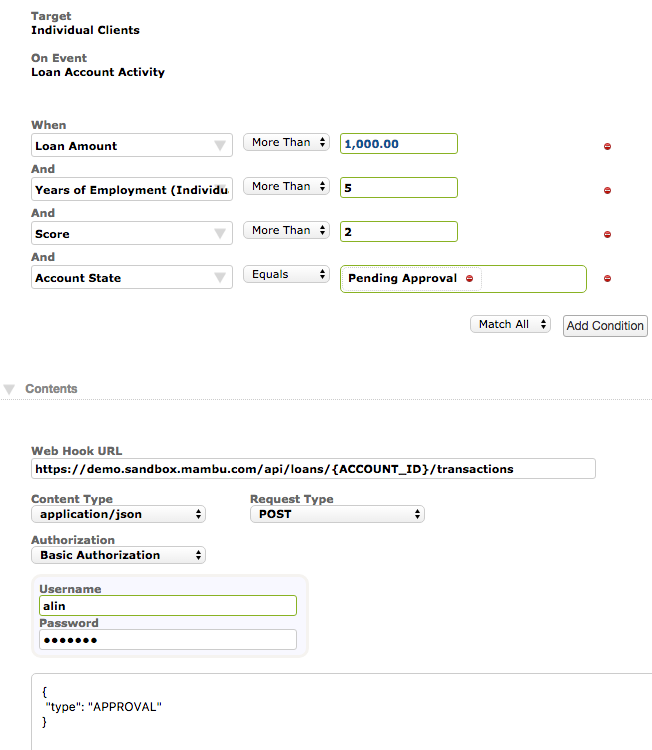The height and width of the screenshot is (750, 652).
Task: Focus the Password input field
Action: [x=168, y=640]
